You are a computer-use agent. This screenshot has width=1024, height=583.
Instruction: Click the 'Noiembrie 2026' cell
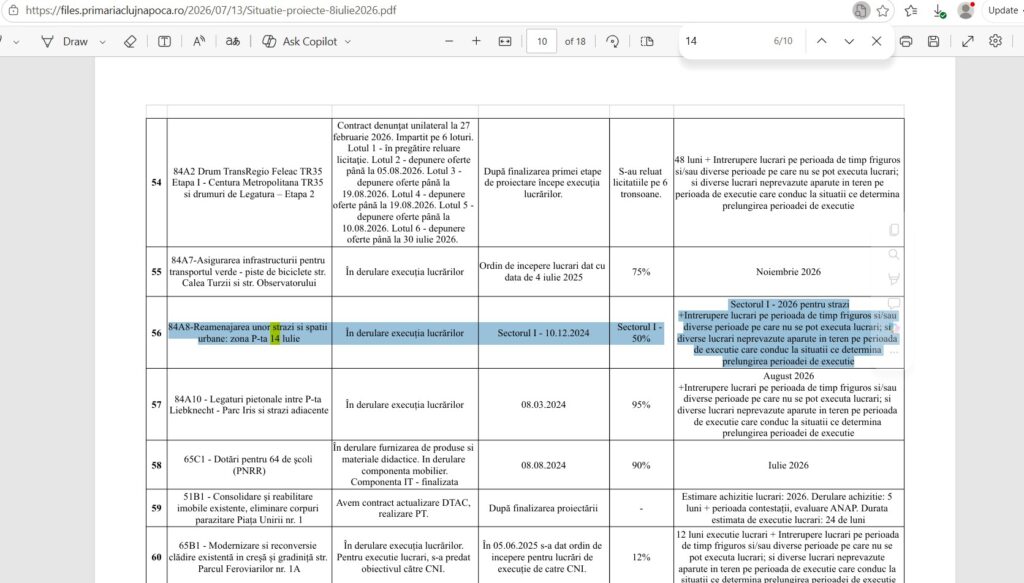point(788,272)
